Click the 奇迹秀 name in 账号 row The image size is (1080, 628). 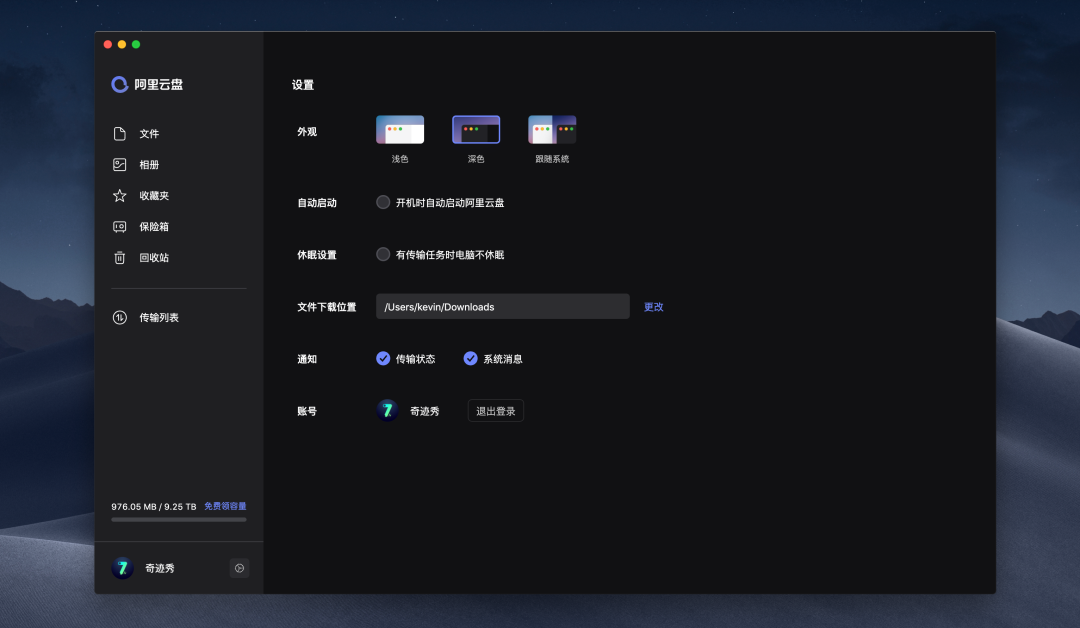pos(425,411)
